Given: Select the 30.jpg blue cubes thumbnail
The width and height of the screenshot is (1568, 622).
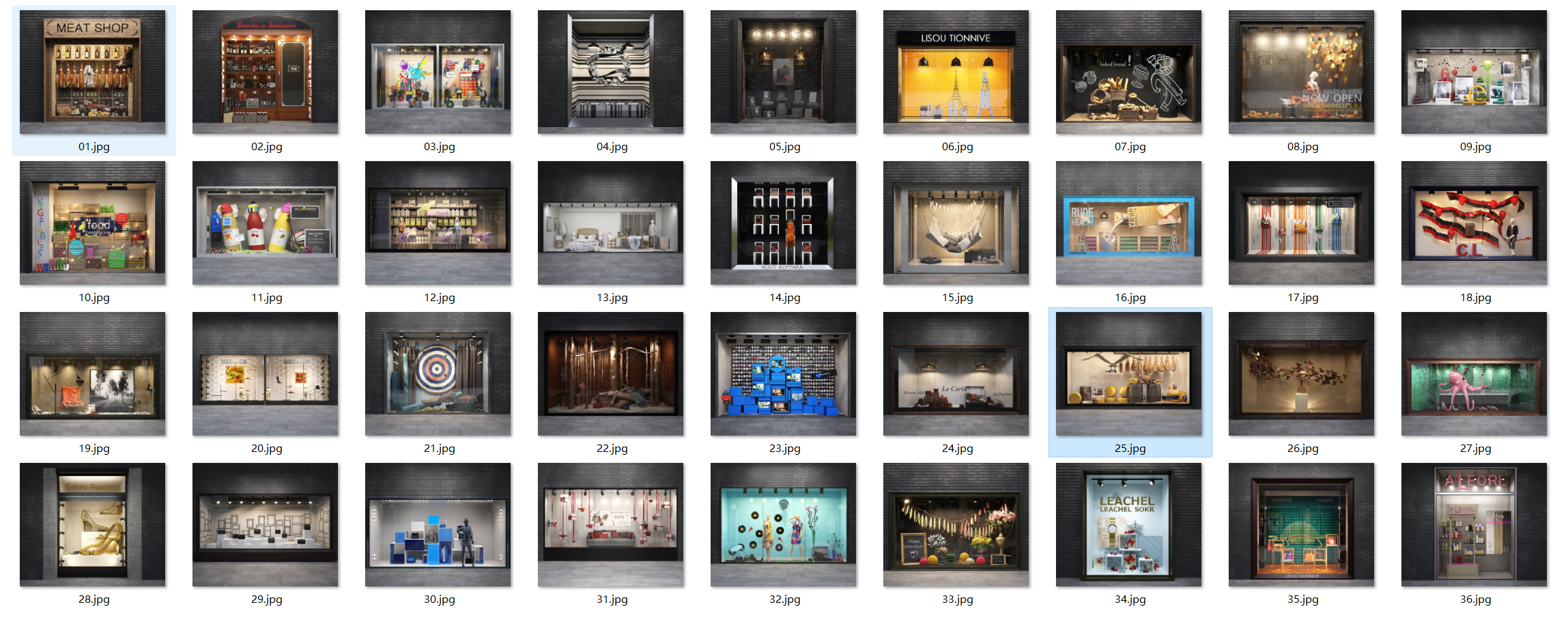Looking at the screenshot, I should 438,524.
